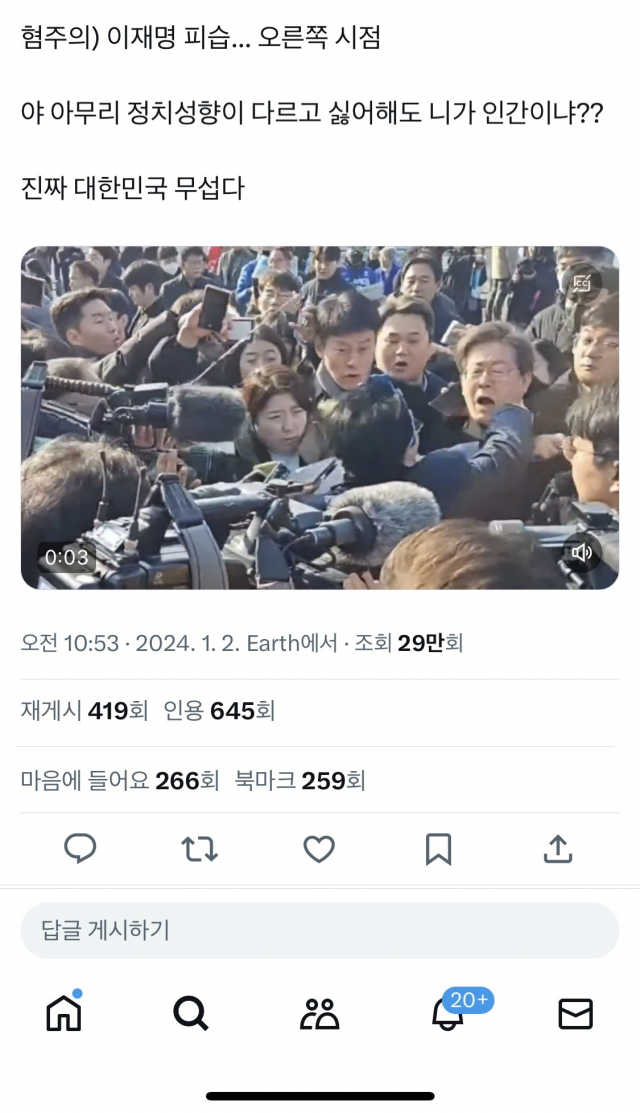The width and height of the screenshot is (640, 1113).
Task: Tap the 북마크 259회 count
Action: pyautogui.click(x=300, y=781)
